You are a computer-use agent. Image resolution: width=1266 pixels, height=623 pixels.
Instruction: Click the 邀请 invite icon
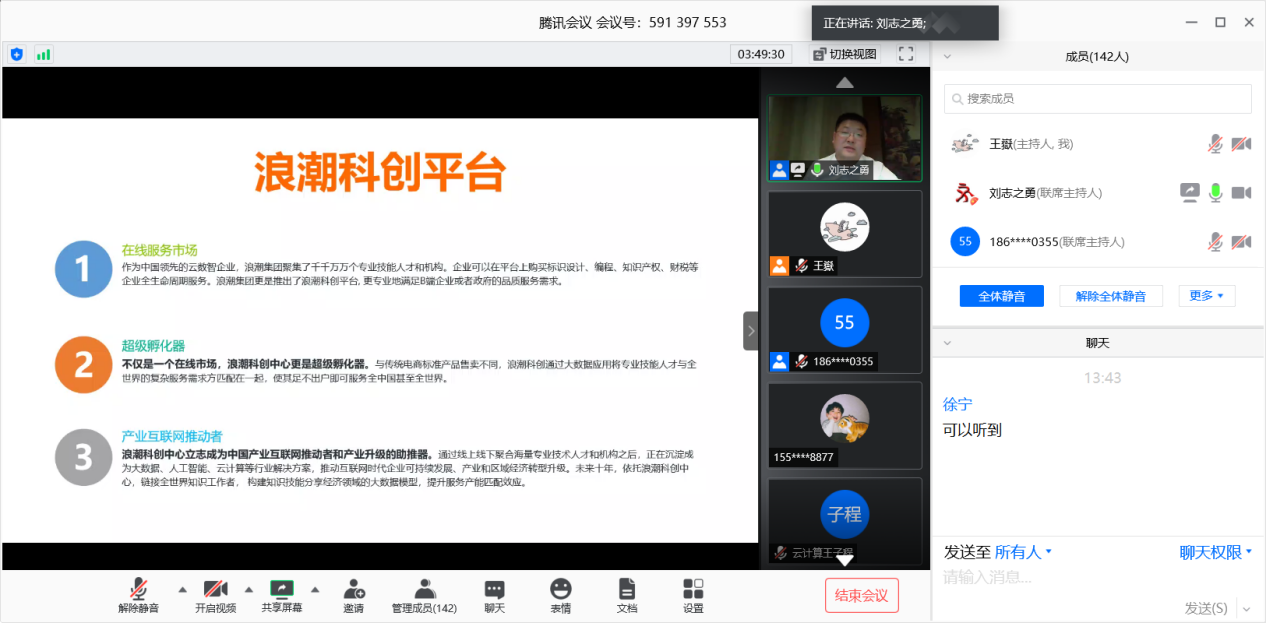tap(353, 589)
